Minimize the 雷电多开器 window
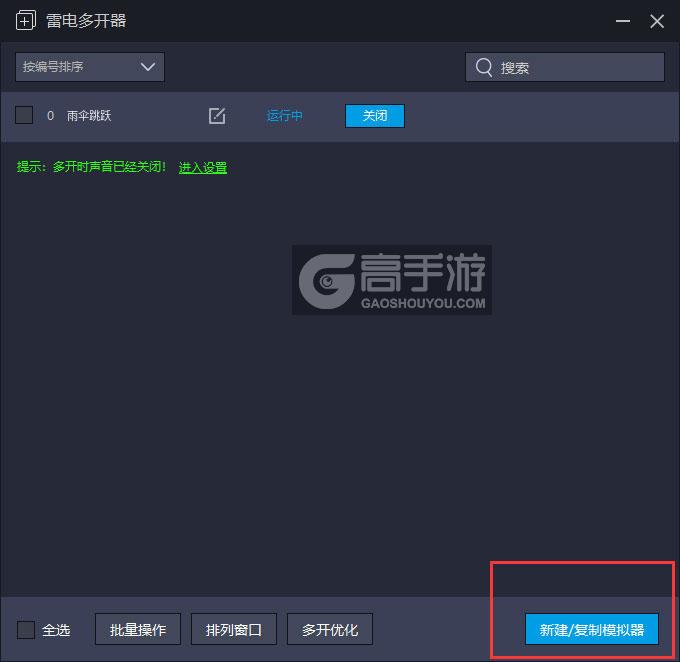This screenshot has width=680, height=662. (x=623, y=21)
